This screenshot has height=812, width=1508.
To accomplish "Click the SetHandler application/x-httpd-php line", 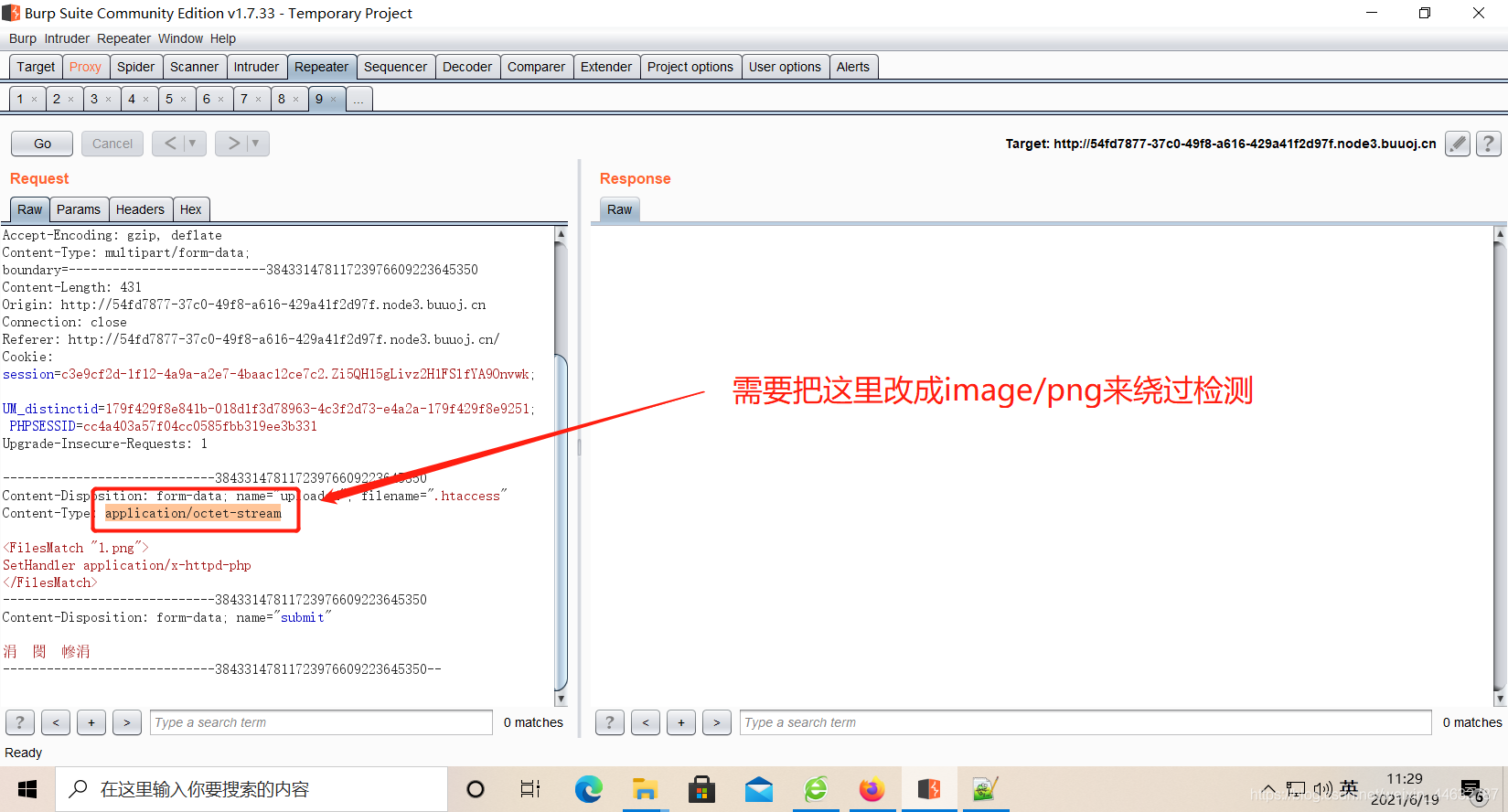I will 126,565.
